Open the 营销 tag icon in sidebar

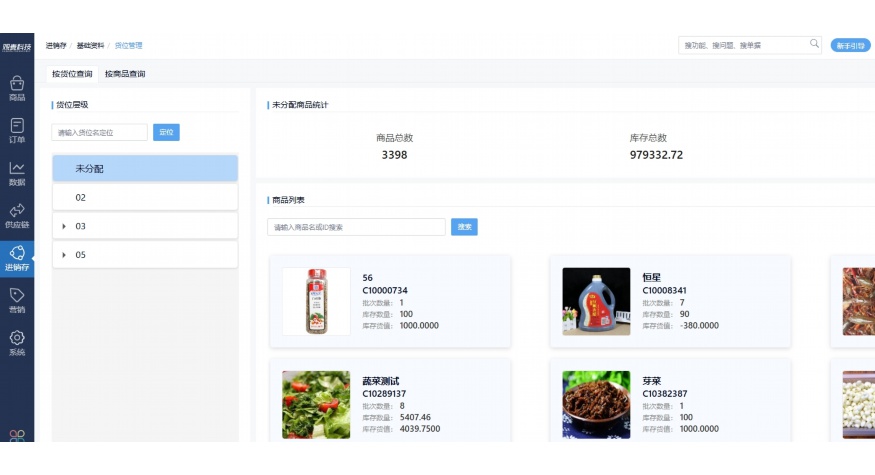tap(17, 301)
